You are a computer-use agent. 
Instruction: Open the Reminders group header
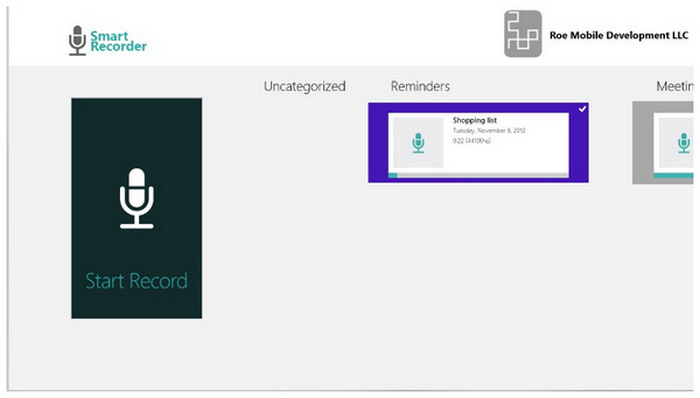(x=420, y=86)
